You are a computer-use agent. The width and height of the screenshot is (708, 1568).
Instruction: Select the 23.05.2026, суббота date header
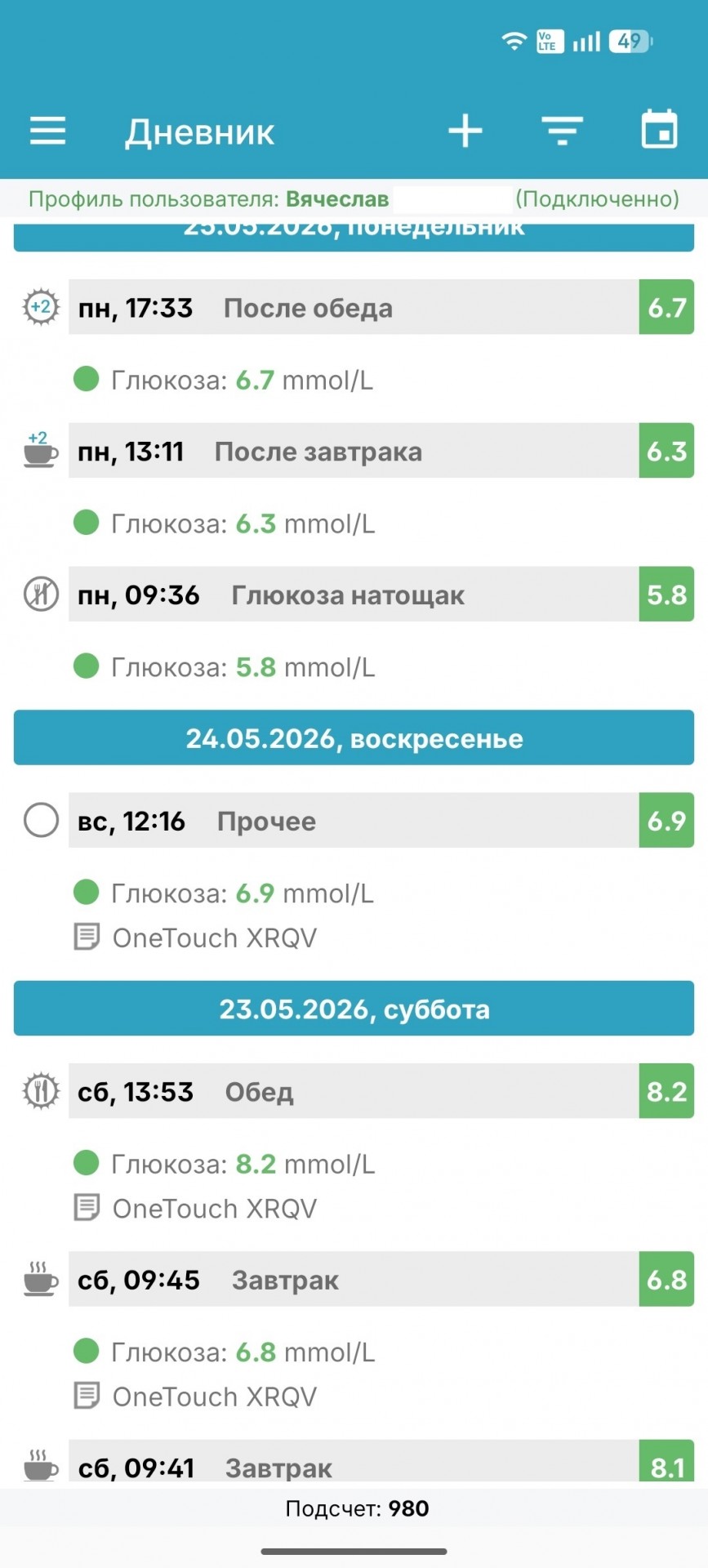coord(354,1009)
